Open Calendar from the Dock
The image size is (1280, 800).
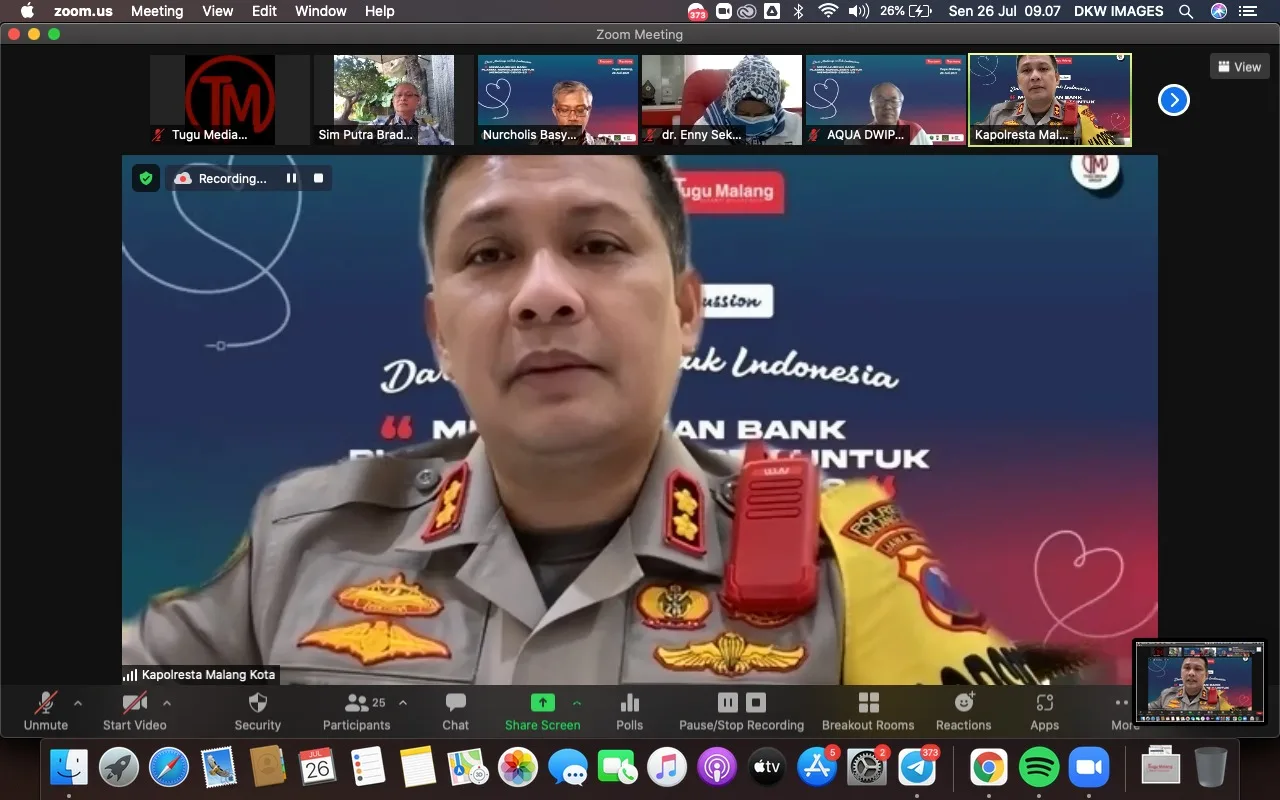pos(318,768)
